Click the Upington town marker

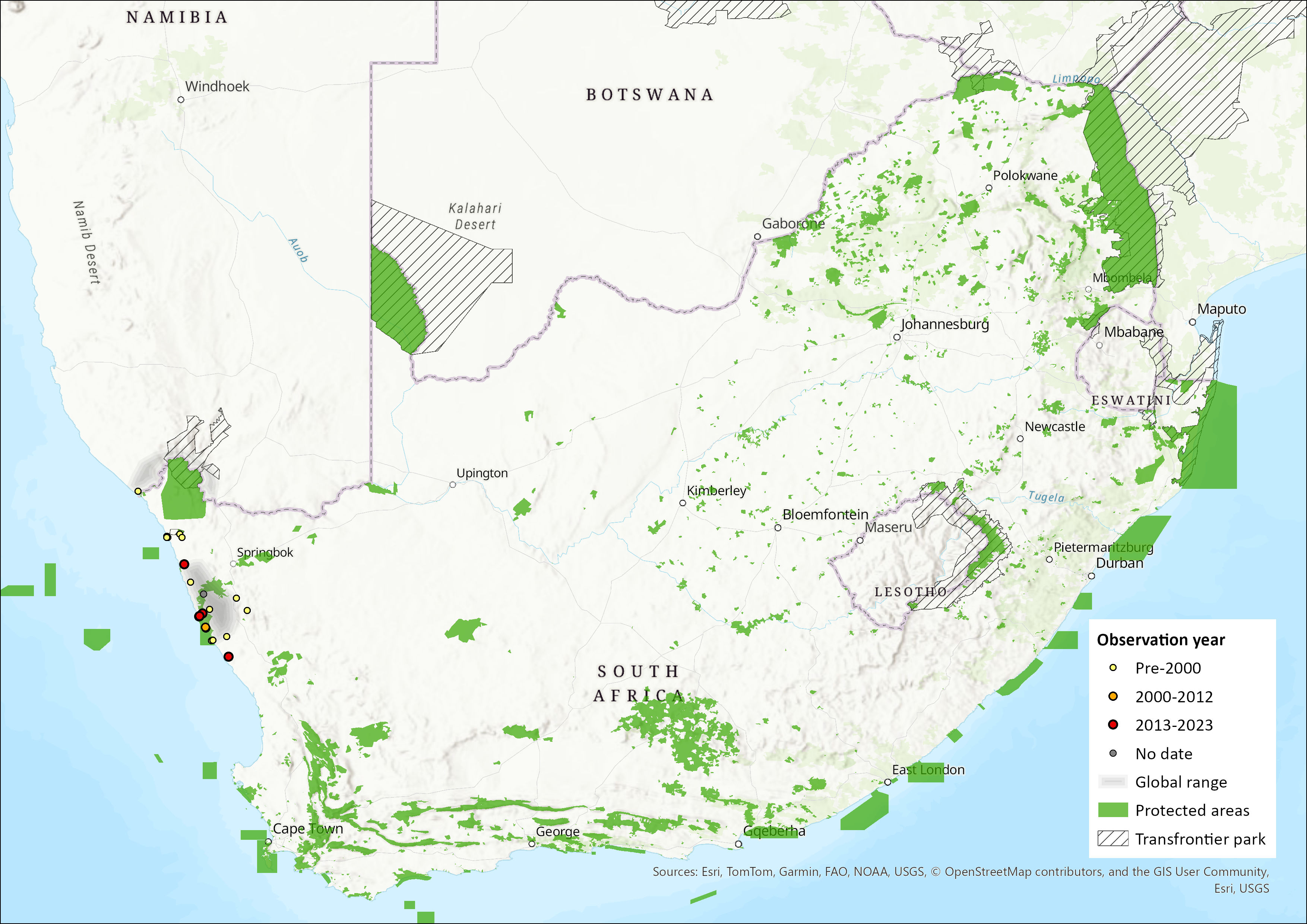point(453,484)
